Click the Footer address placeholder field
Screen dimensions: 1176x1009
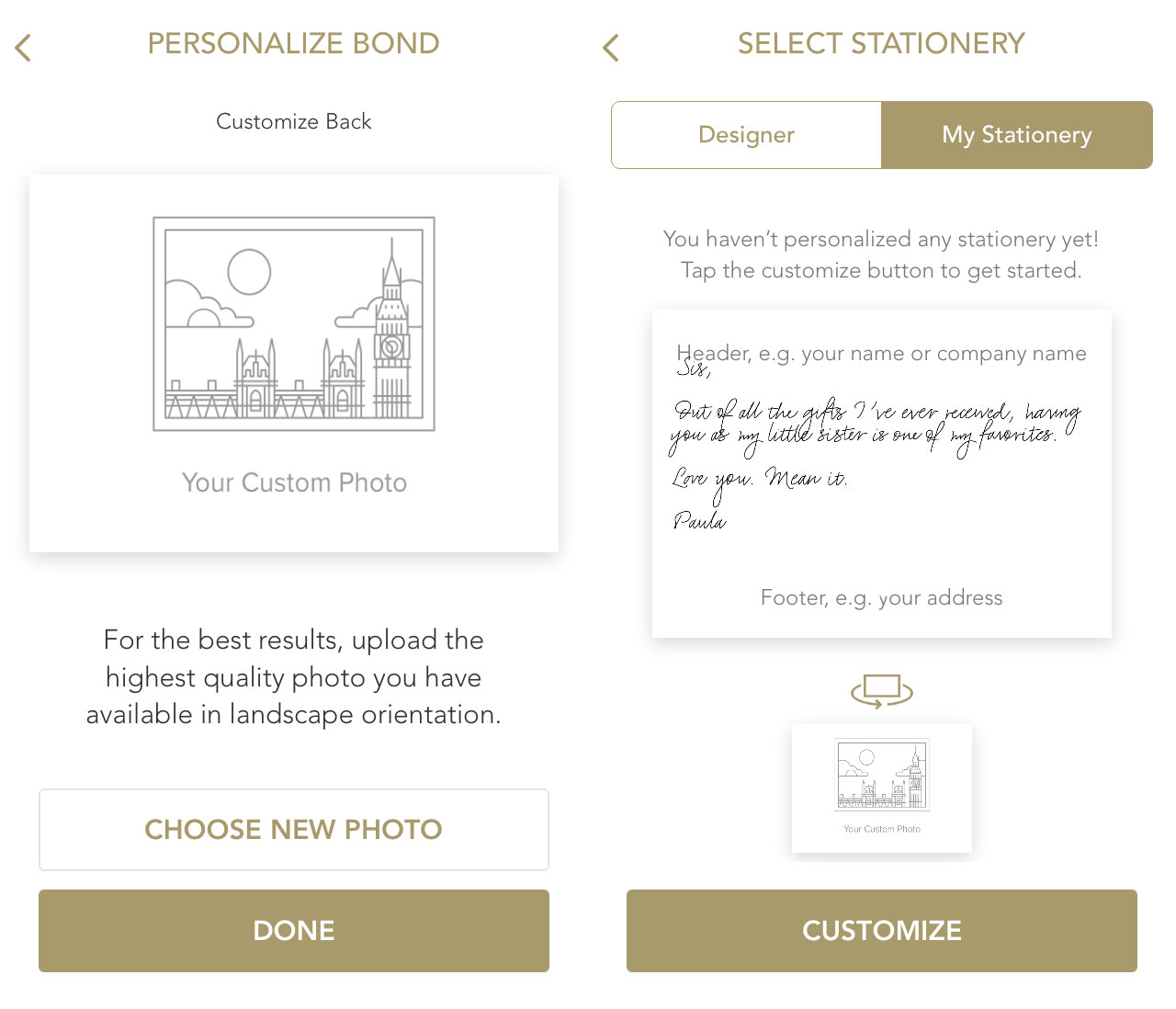pos(881,597)
